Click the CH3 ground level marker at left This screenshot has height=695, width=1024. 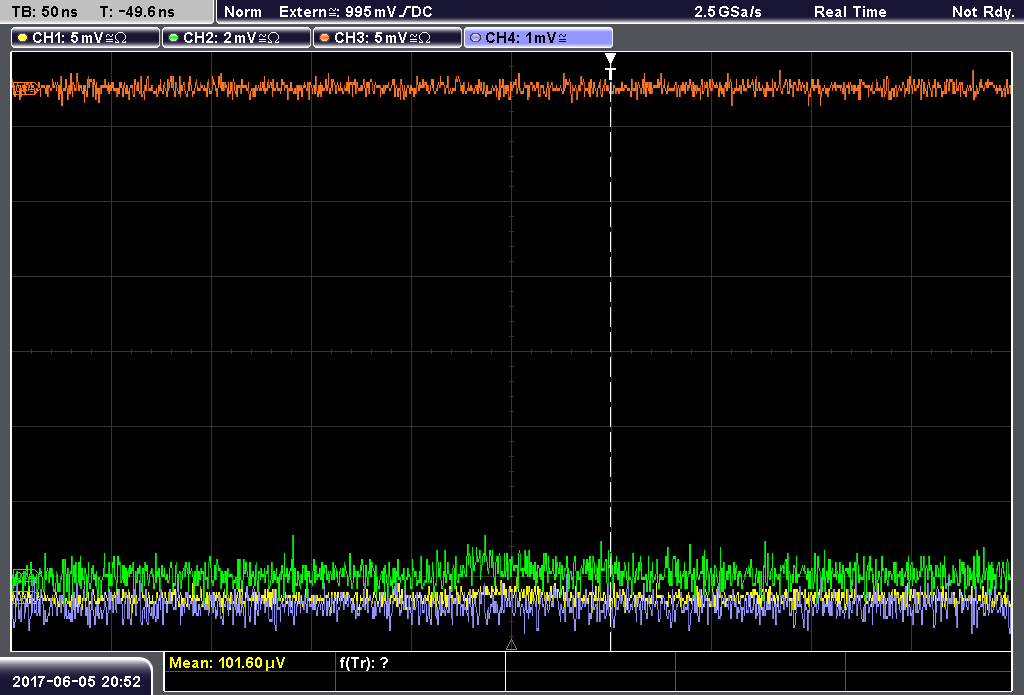pyautogui.click(x=25, y=88)
